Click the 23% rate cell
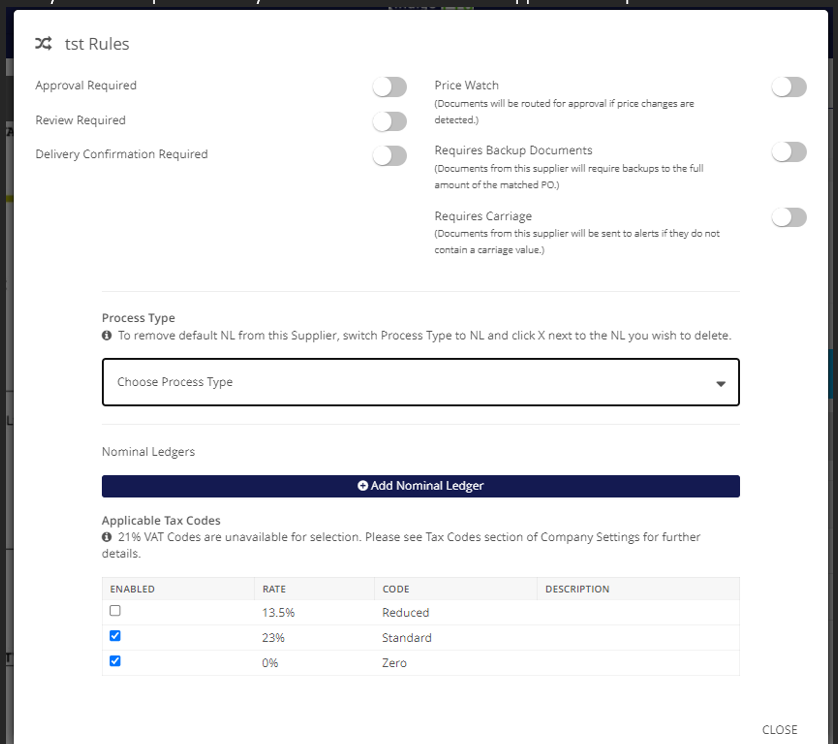Image resolution: width=838 pixels, height=744 pixels. 272,638
